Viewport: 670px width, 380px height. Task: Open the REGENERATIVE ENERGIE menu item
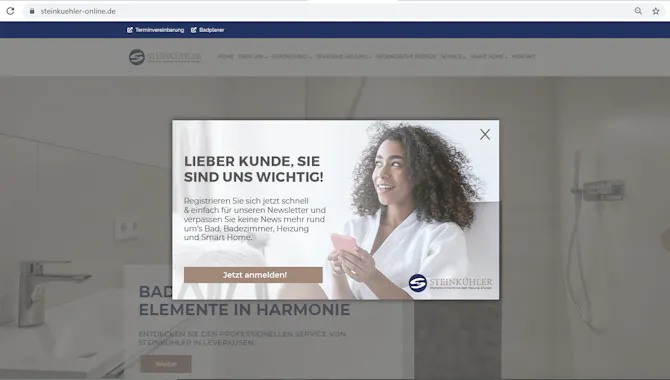406,56
